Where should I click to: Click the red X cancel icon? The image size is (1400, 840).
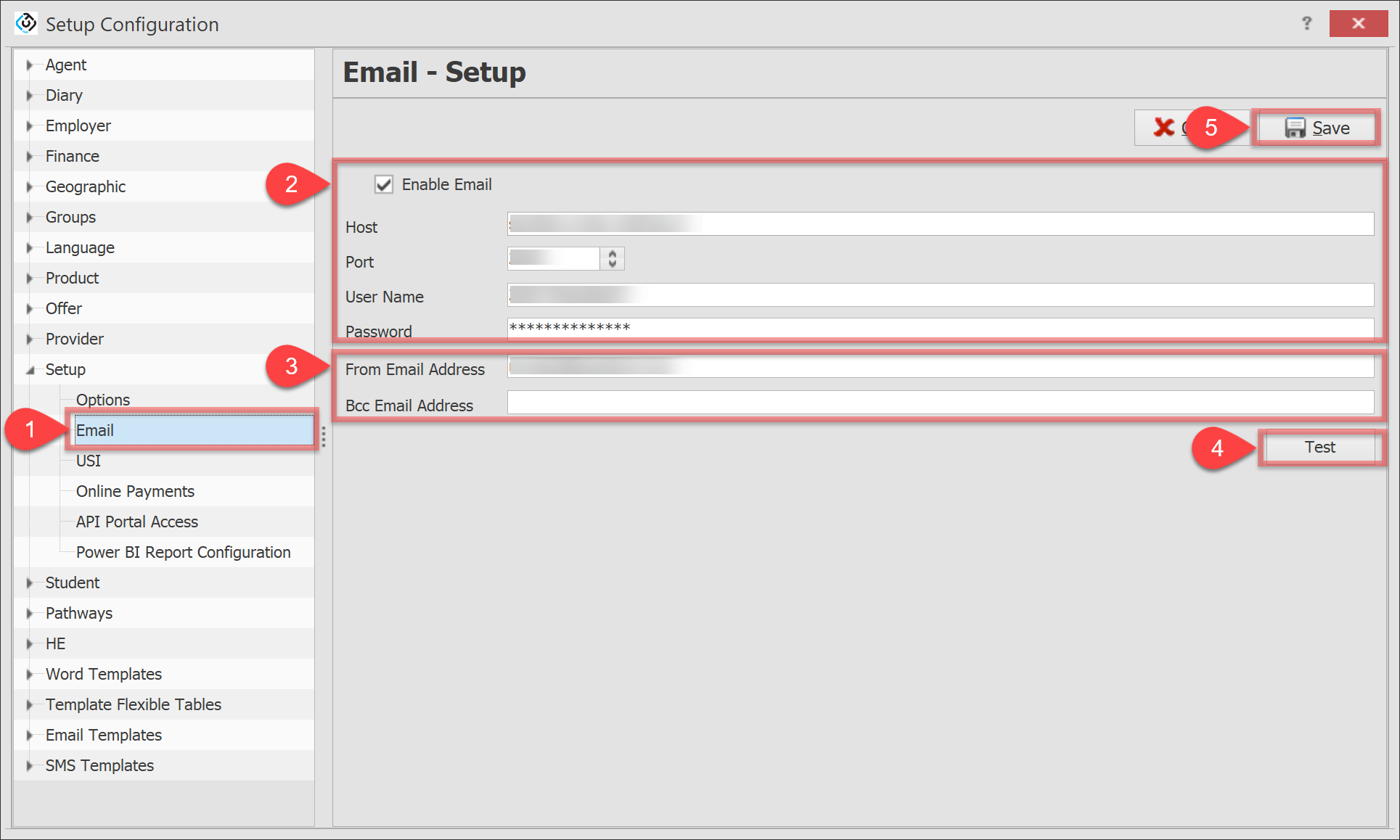[x=1164, y=128]
